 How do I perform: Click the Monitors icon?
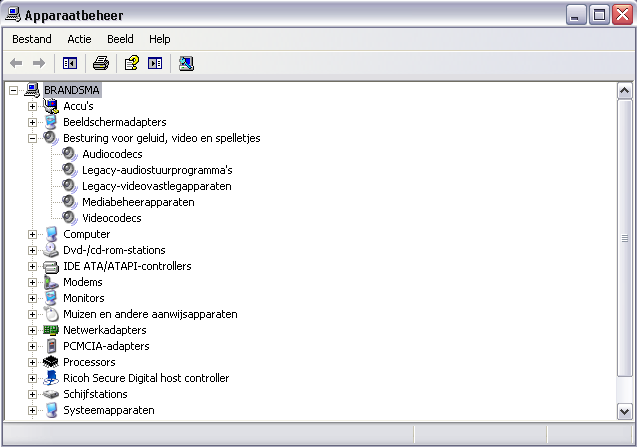pos(51,298)
